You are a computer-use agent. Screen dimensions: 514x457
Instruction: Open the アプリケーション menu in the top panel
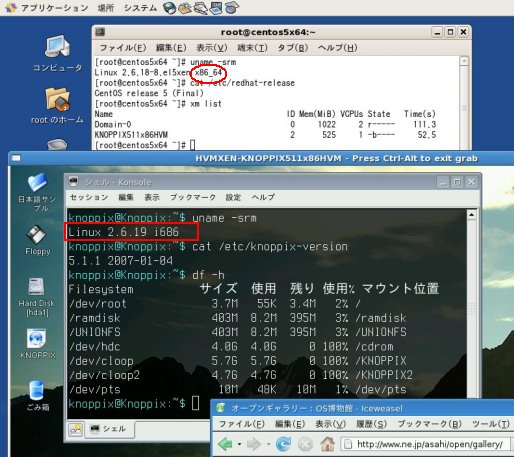click(48, 8)
